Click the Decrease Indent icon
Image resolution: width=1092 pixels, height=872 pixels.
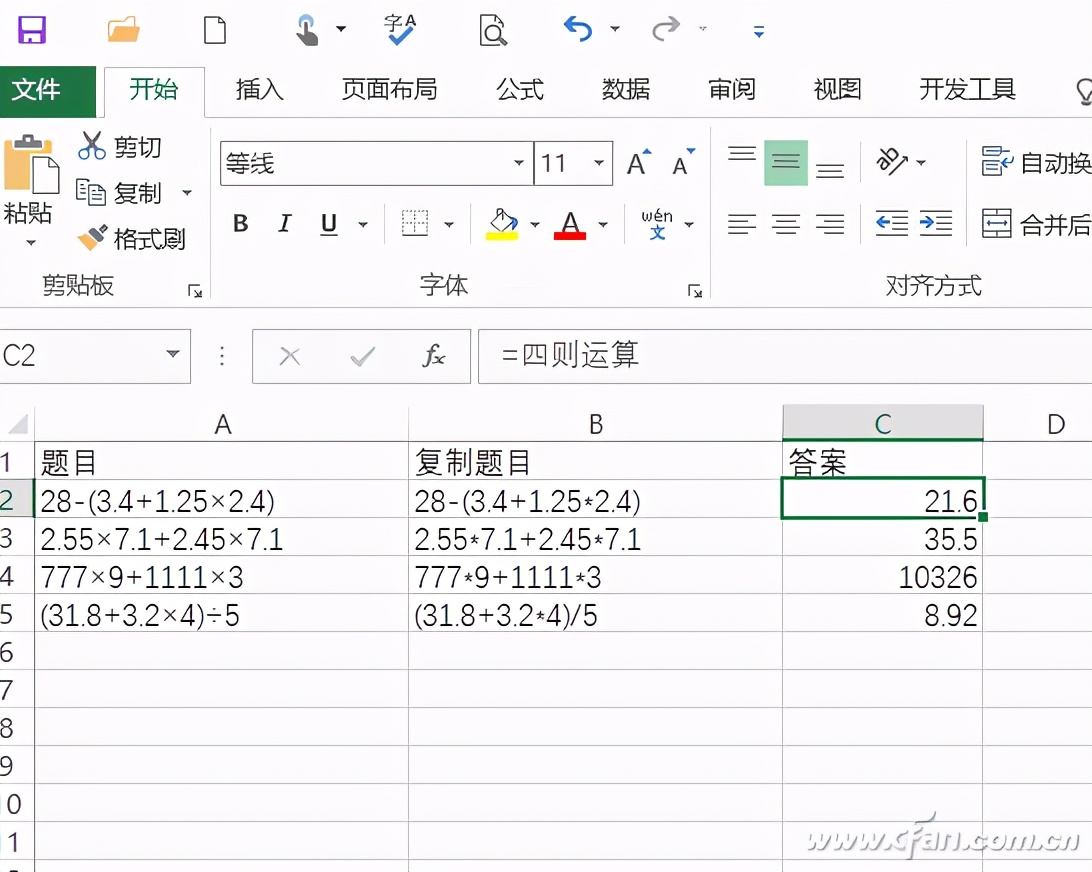[x=892, y=224]
